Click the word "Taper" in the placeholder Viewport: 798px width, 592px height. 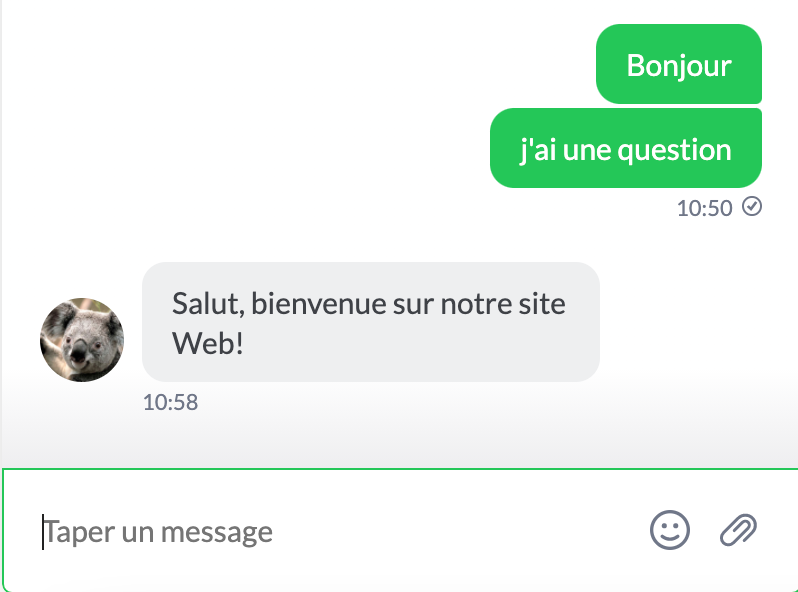[x=79, y=531]
